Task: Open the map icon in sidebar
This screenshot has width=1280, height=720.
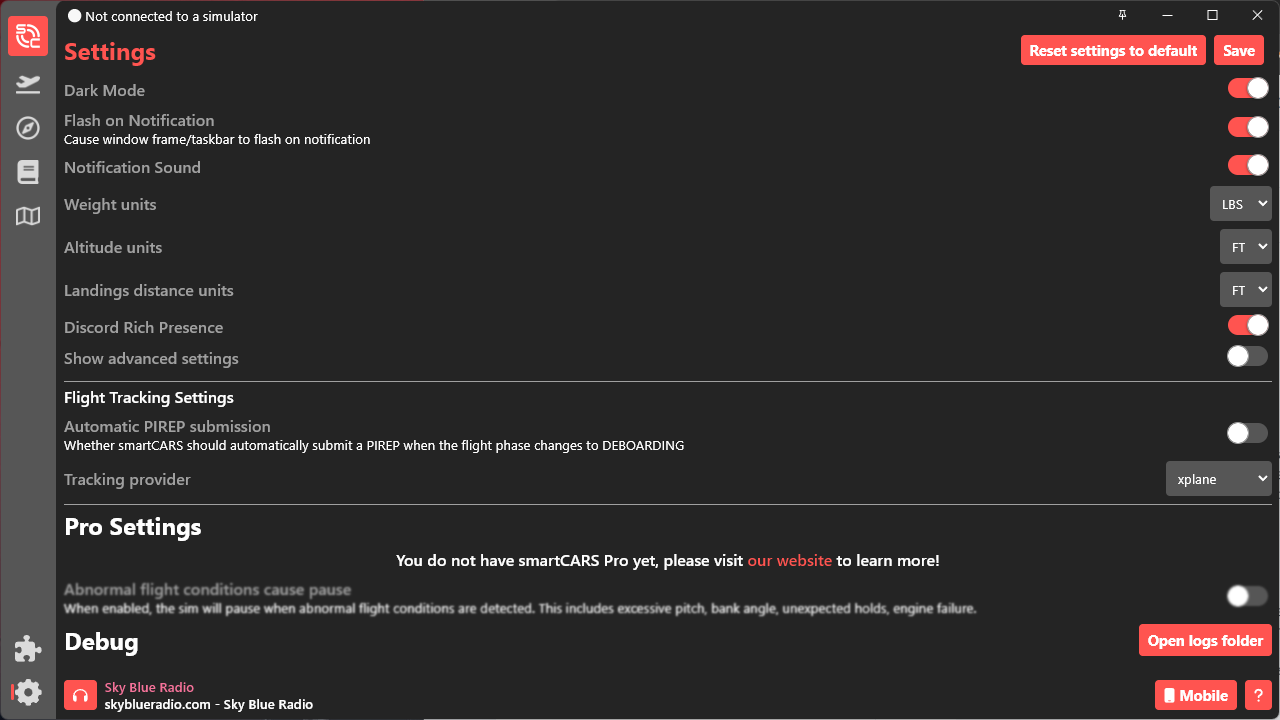Action: pos(28,216)
